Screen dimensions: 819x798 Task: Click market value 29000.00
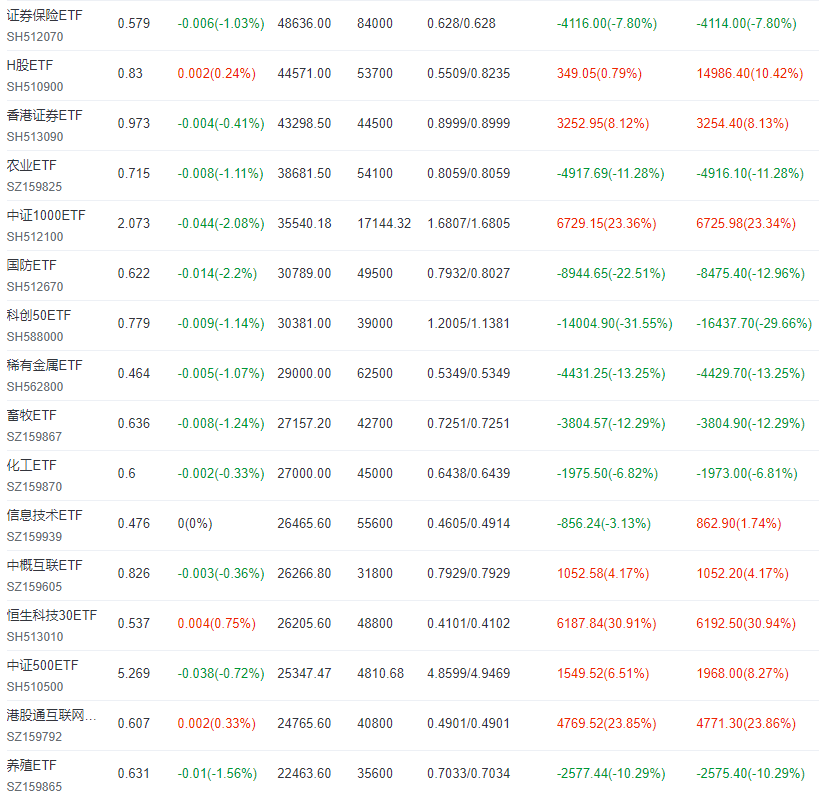[305, 373]
